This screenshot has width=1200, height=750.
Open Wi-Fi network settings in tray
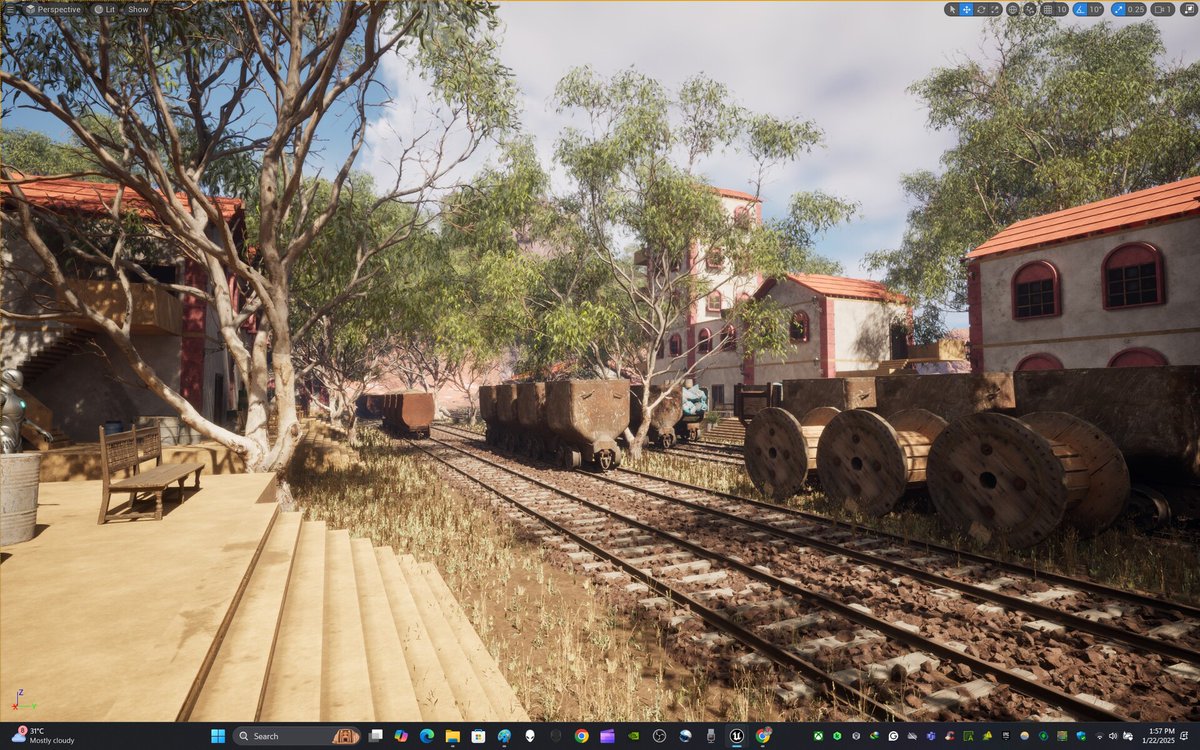[x=1100, y=736]
